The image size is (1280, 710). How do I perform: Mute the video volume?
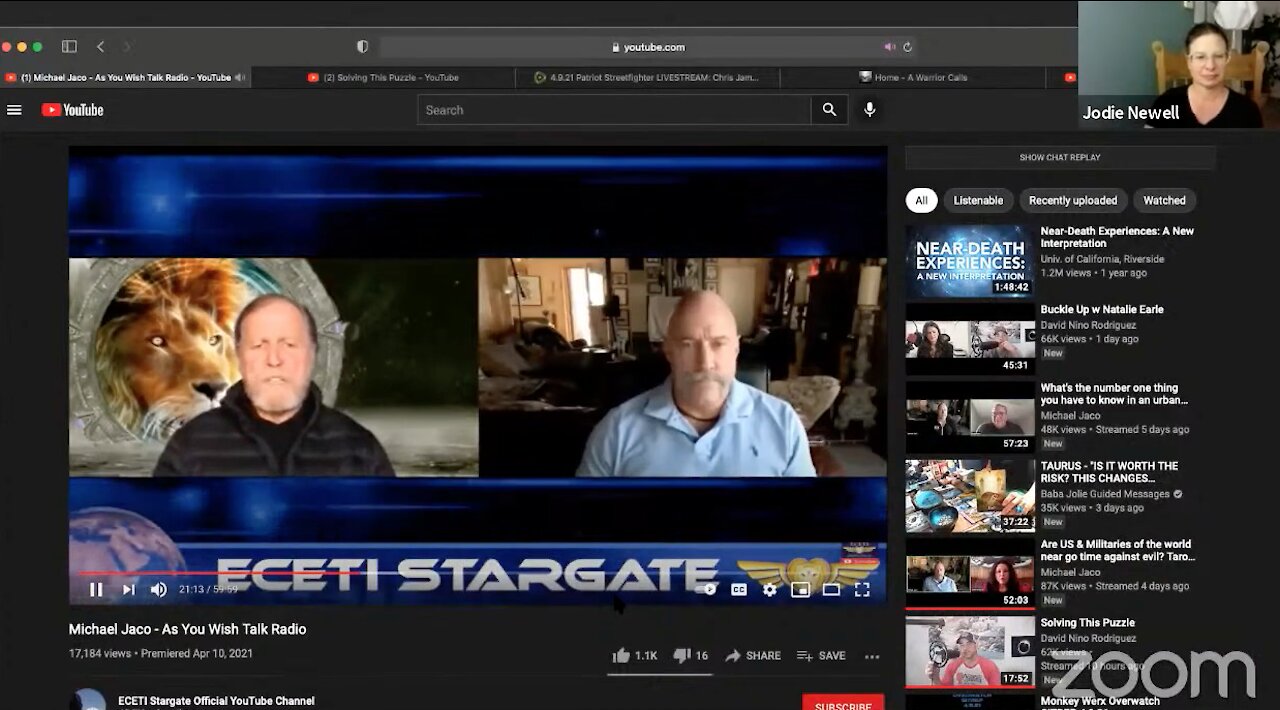tap(158, 590)
